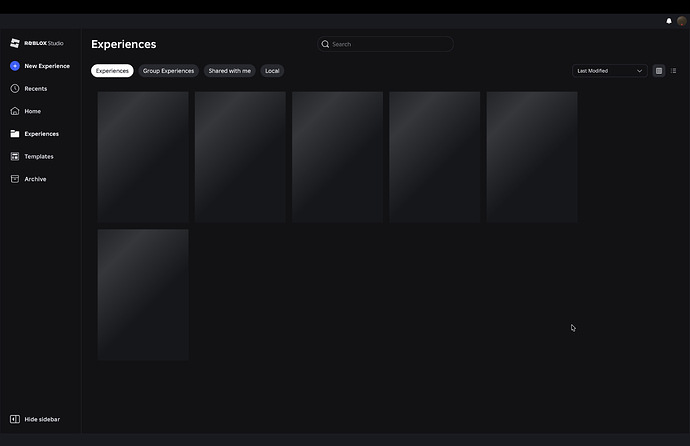Click the search magnifier icon

pos(325,44)
